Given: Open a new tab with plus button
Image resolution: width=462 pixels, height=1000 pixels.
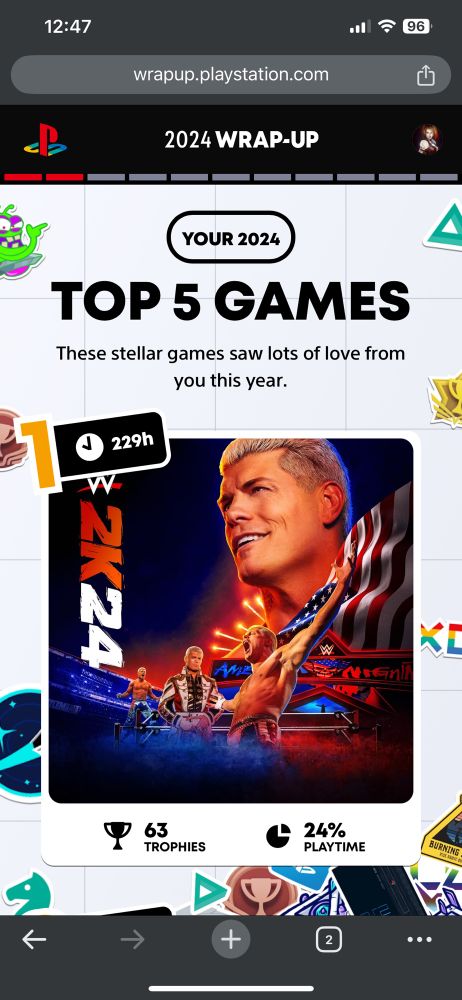Looking at the screenshot, I should coord(231,939).
